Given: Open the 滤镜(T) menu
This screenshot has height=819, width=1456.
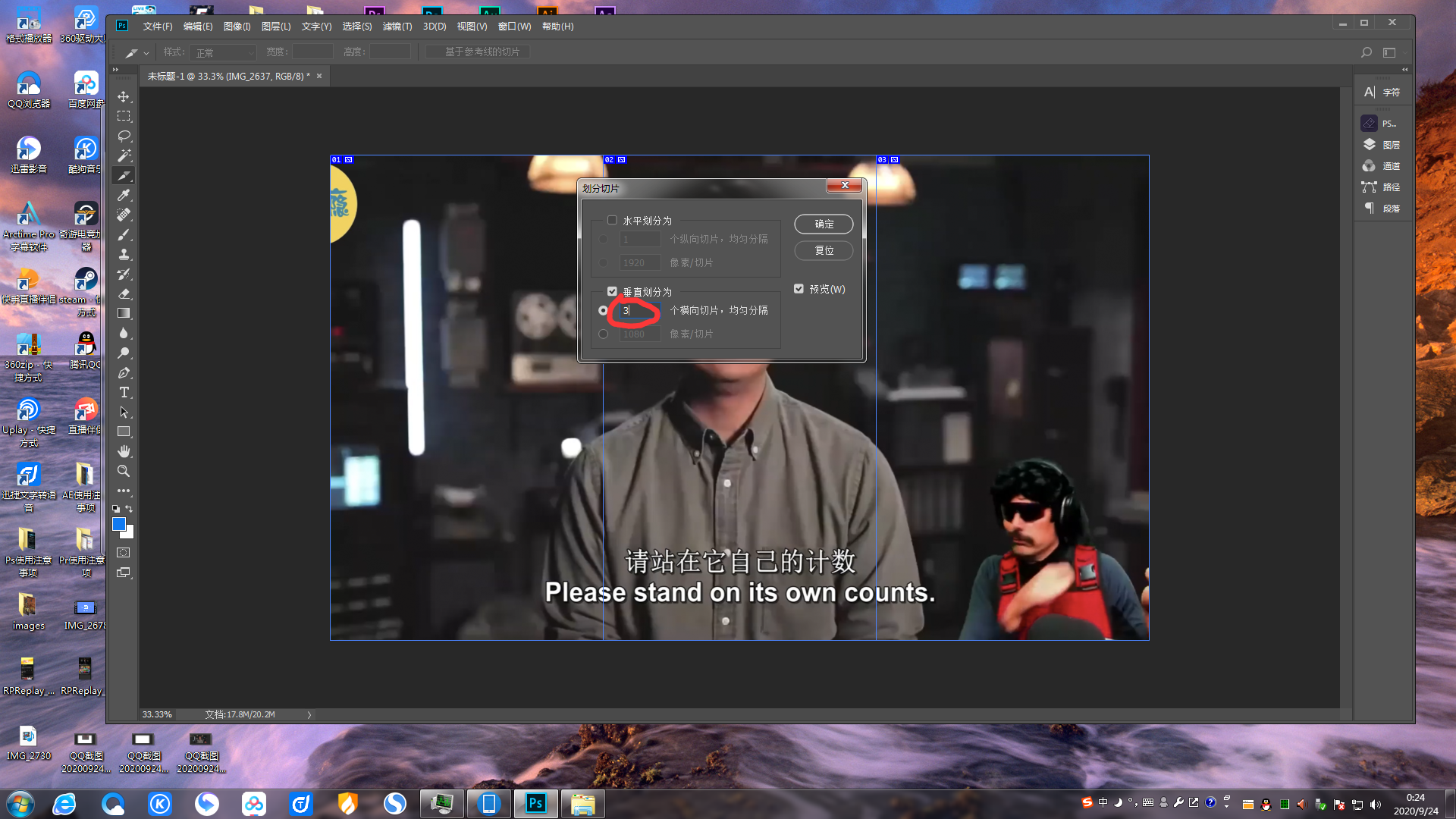Looking at the screenshot, I should 397,27.
